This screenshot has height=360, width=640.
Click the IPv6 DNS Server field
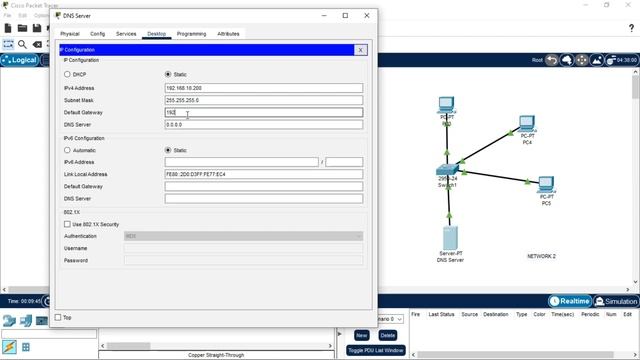coord(264,199)
